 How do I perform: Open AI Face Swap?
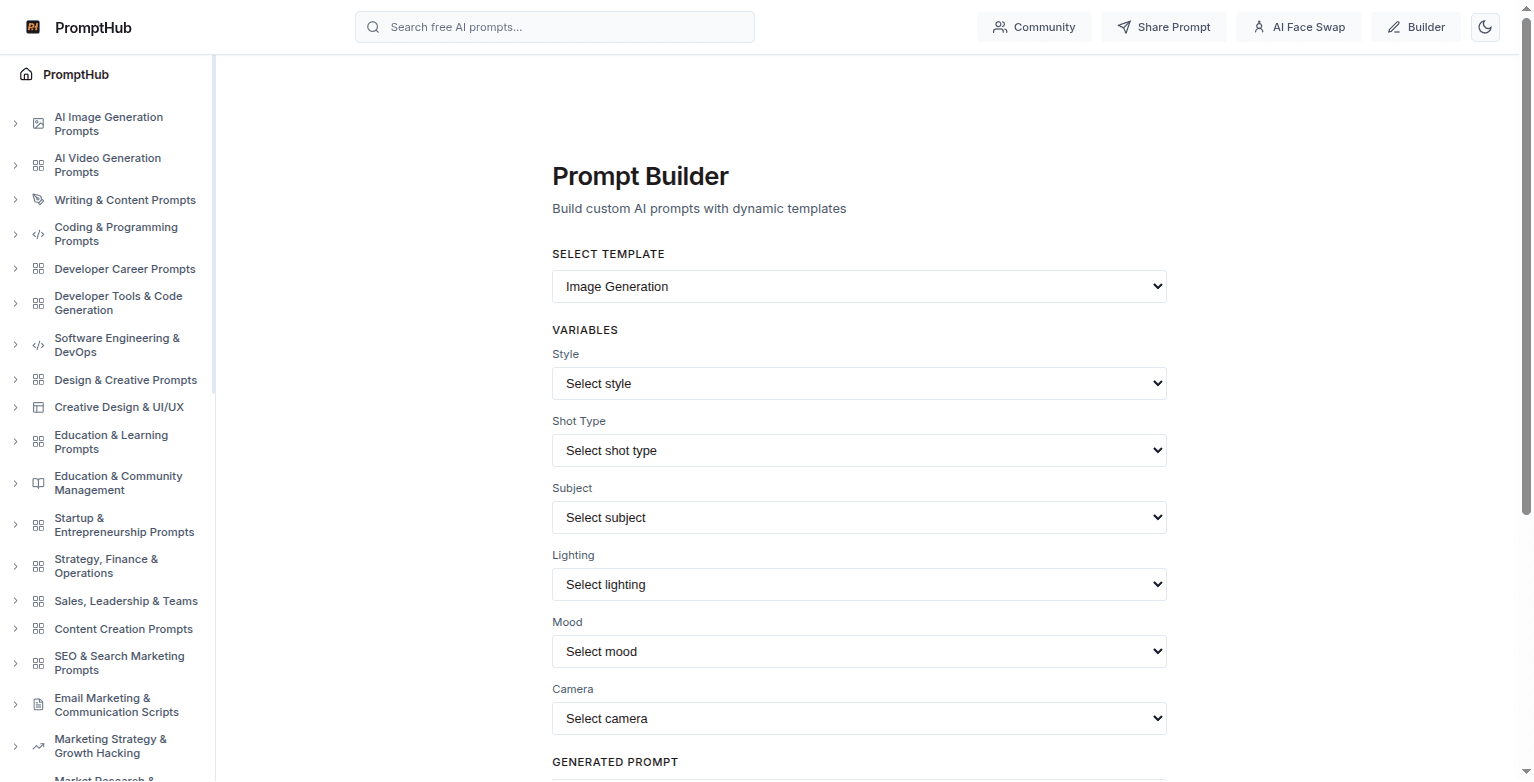pyautogui.click(x=1299, y=27)
